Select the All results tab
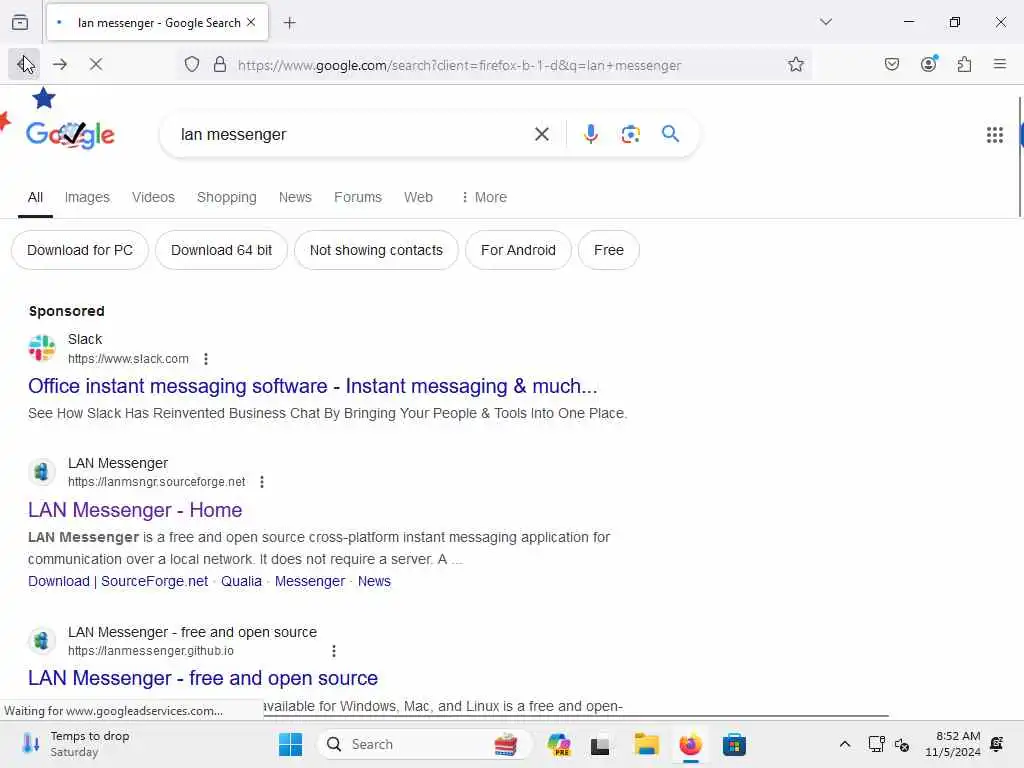1024x768 pixels. pos(35,197)
